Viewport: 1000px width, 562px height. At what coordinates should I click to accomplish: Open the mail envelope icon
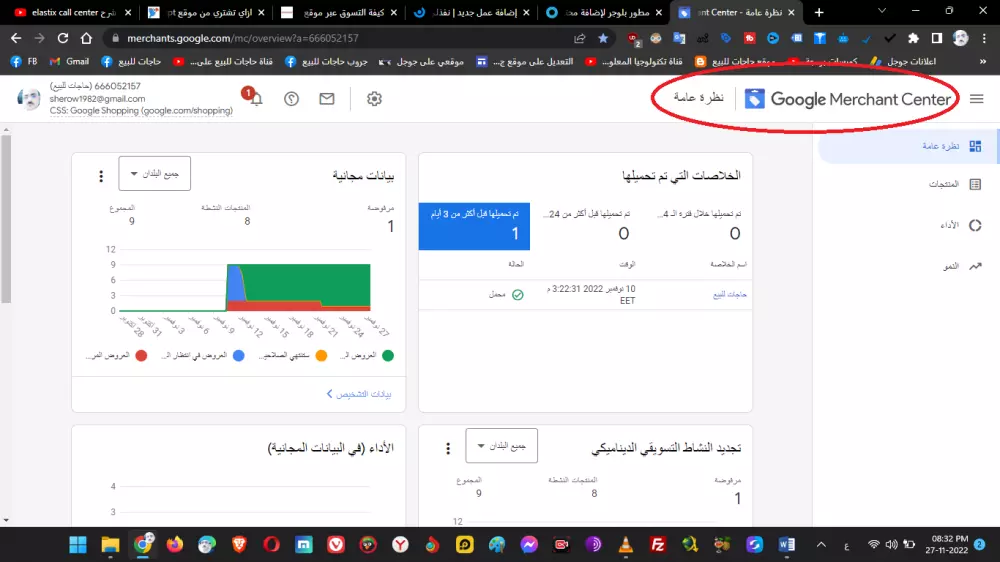tap(327, 98)
